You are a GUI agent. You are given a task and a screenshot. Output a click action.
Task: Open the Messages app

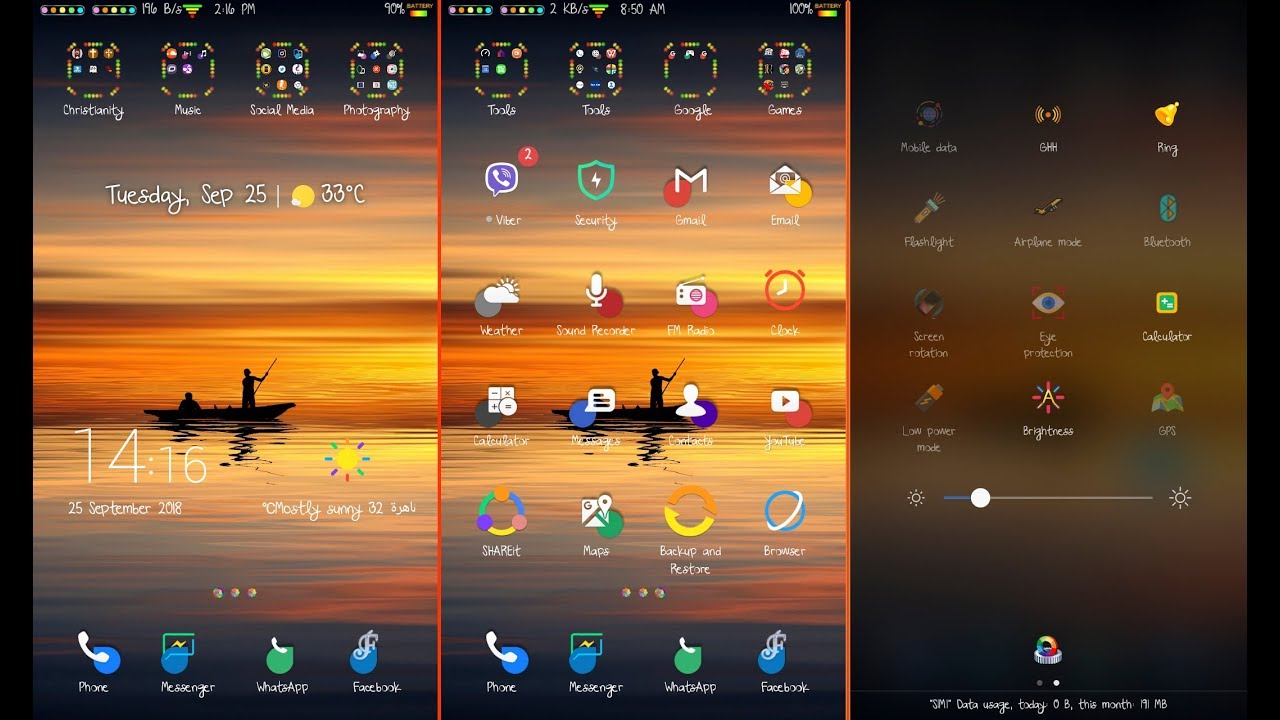pos(595,405)
